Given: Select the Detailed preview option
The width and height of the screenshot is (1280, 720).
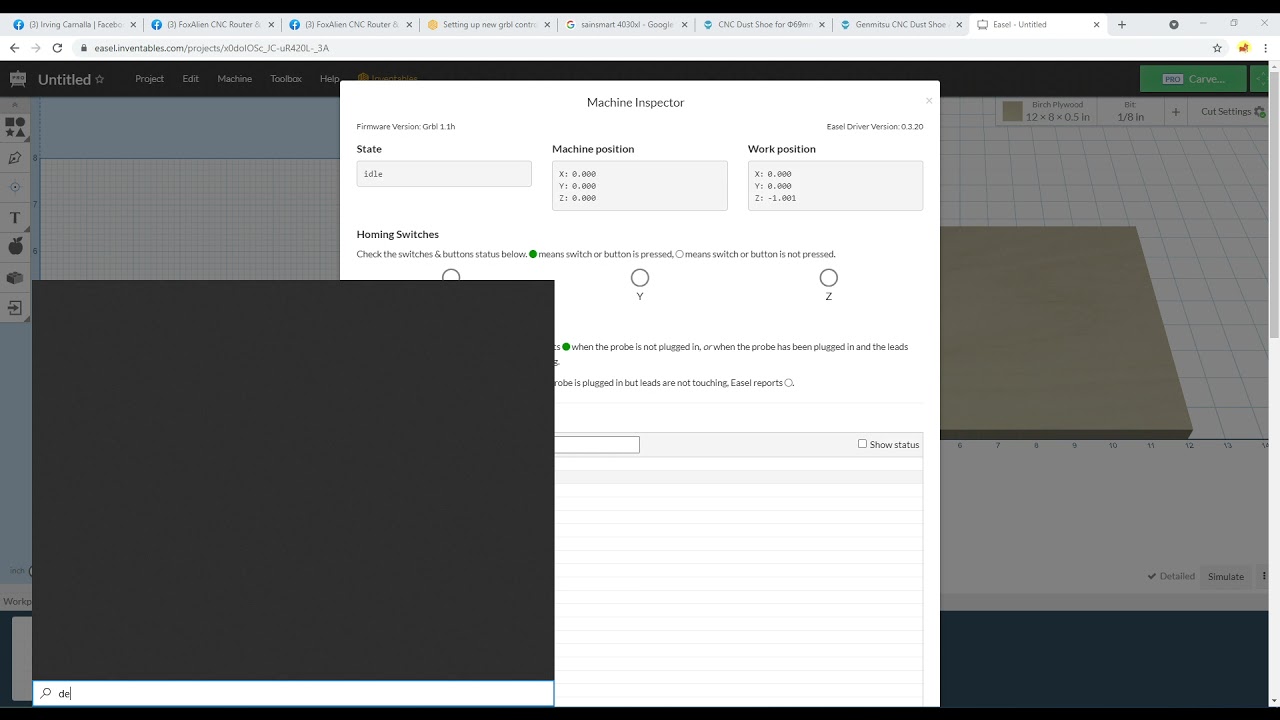Looking at the screenshot, I should (x=1171, y=576).
